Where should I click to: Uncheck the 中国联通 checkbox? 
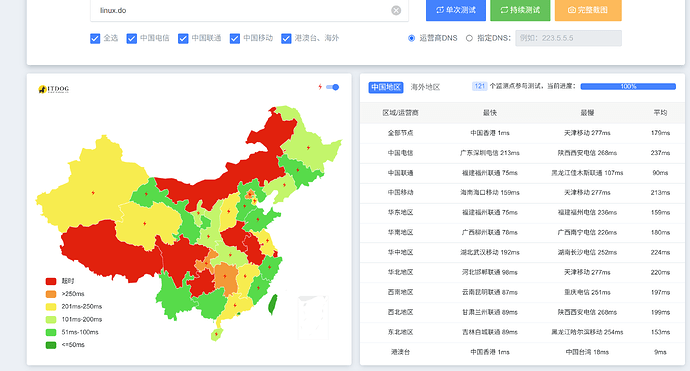[183, 39]
